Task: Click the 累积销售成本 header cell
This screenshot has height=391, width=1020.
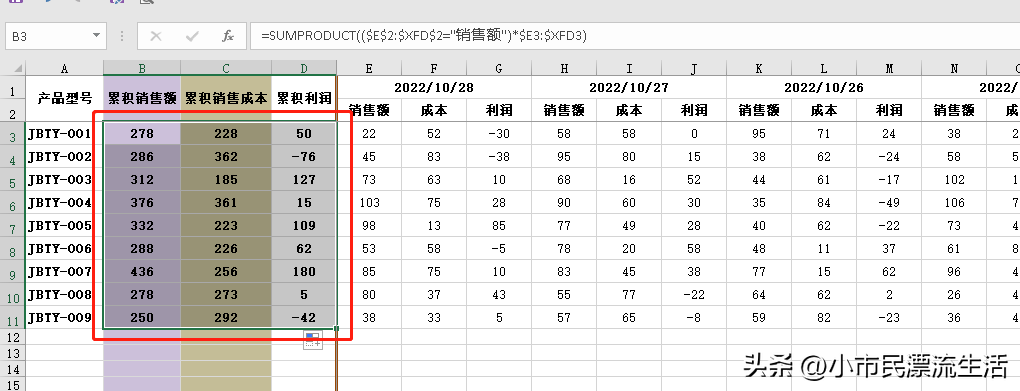Action: (226, 99)
